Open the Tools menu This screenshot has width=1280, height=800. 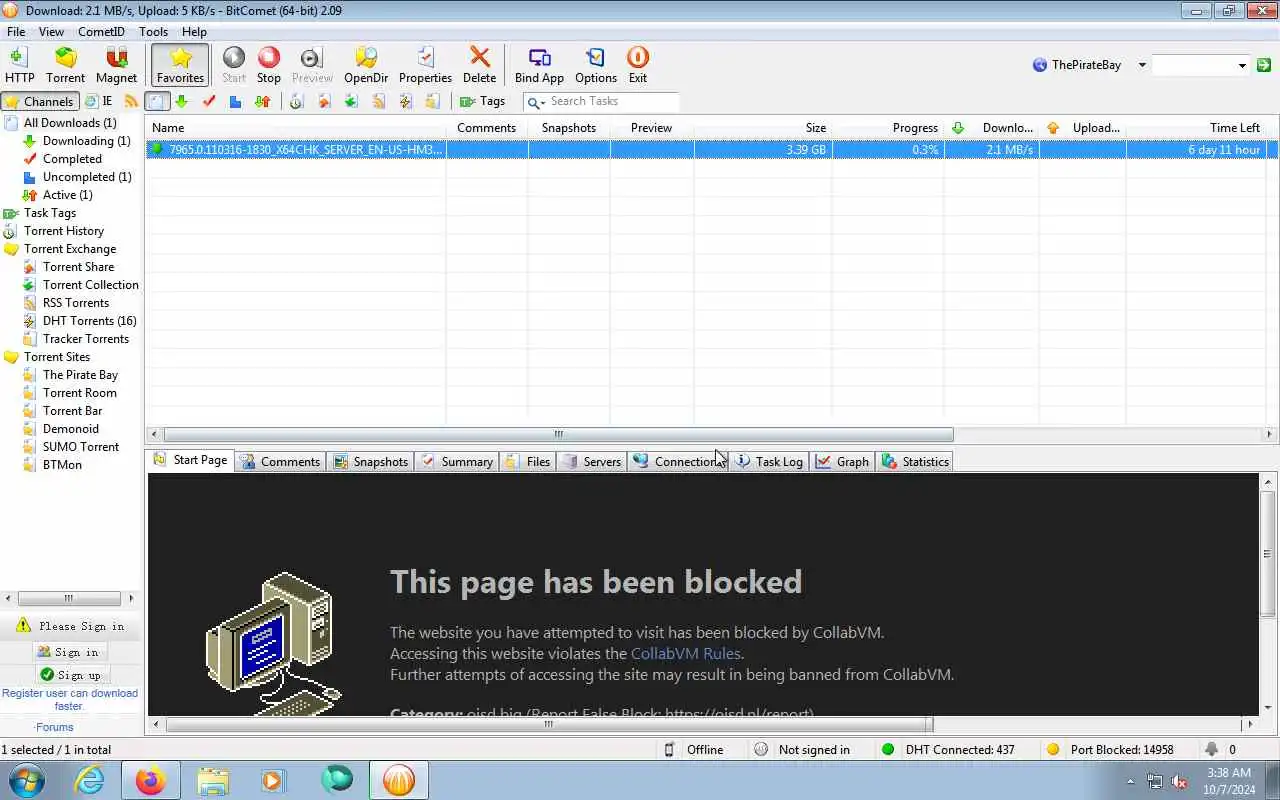click(x=153, y=32)
